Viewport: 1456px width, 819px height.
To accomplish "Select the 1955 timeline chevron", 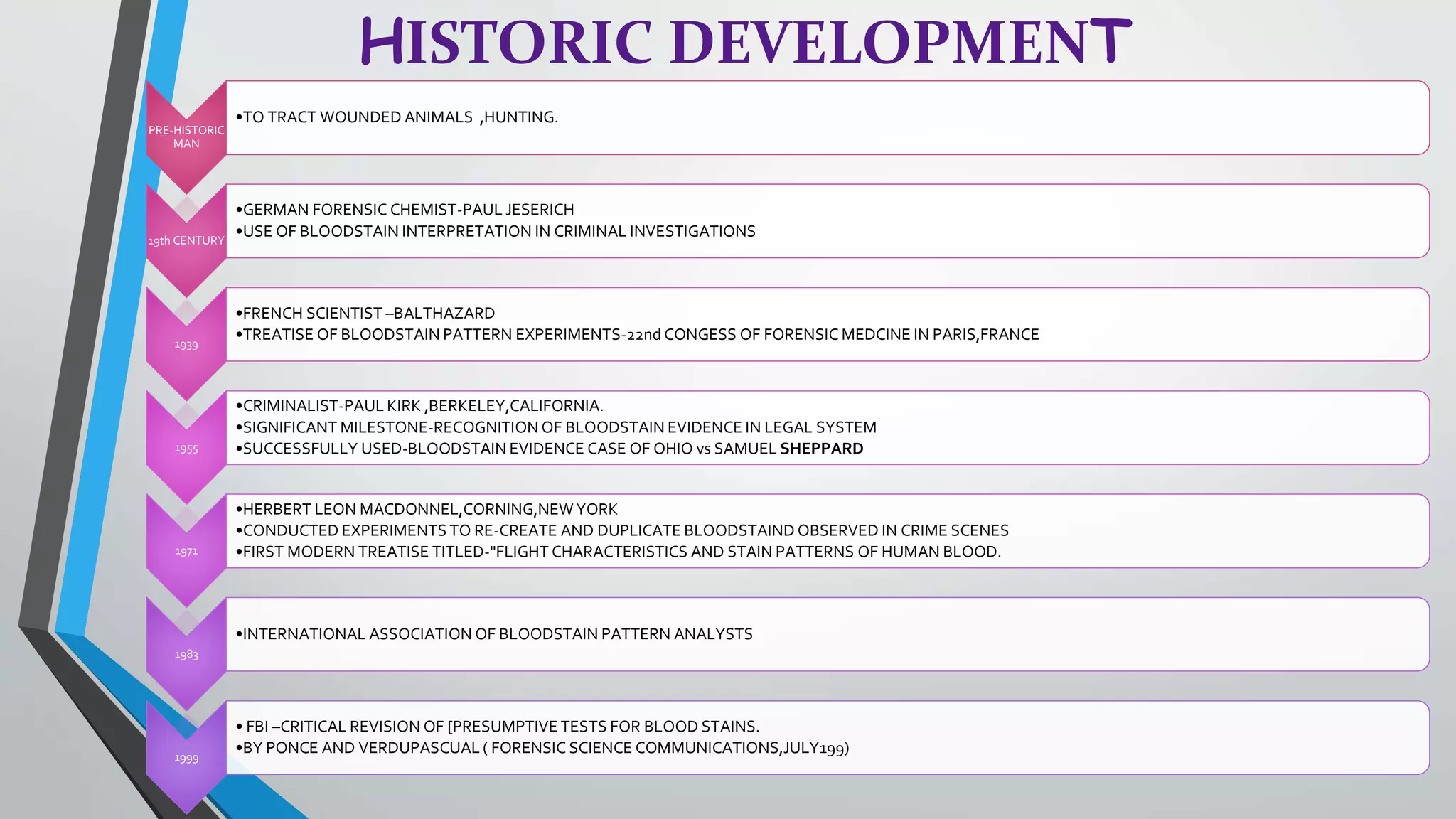I will [x=186, y=448].
